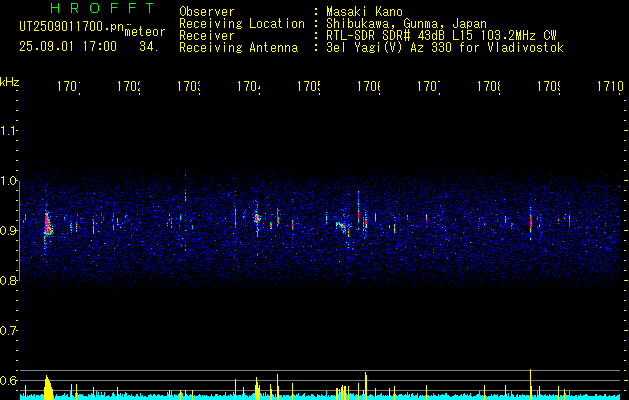The width and height of the screenshot is (629, 400).
Task: Click the 0.6 kHz frequency axis label
Action: coord(8,380)
